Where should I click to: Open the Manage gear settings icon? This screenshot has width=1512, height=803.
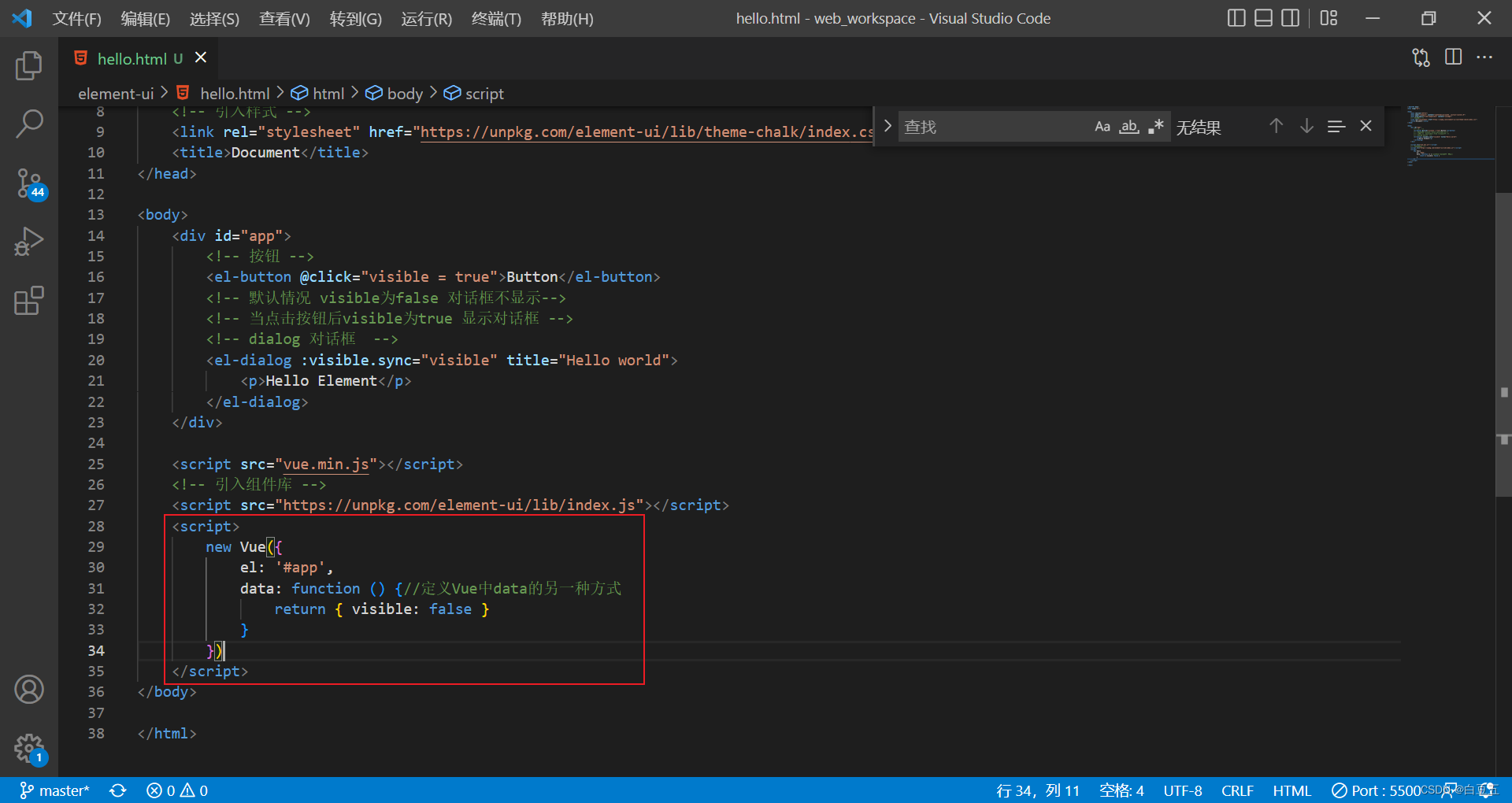pyautogui.click(x=29, y=749)
